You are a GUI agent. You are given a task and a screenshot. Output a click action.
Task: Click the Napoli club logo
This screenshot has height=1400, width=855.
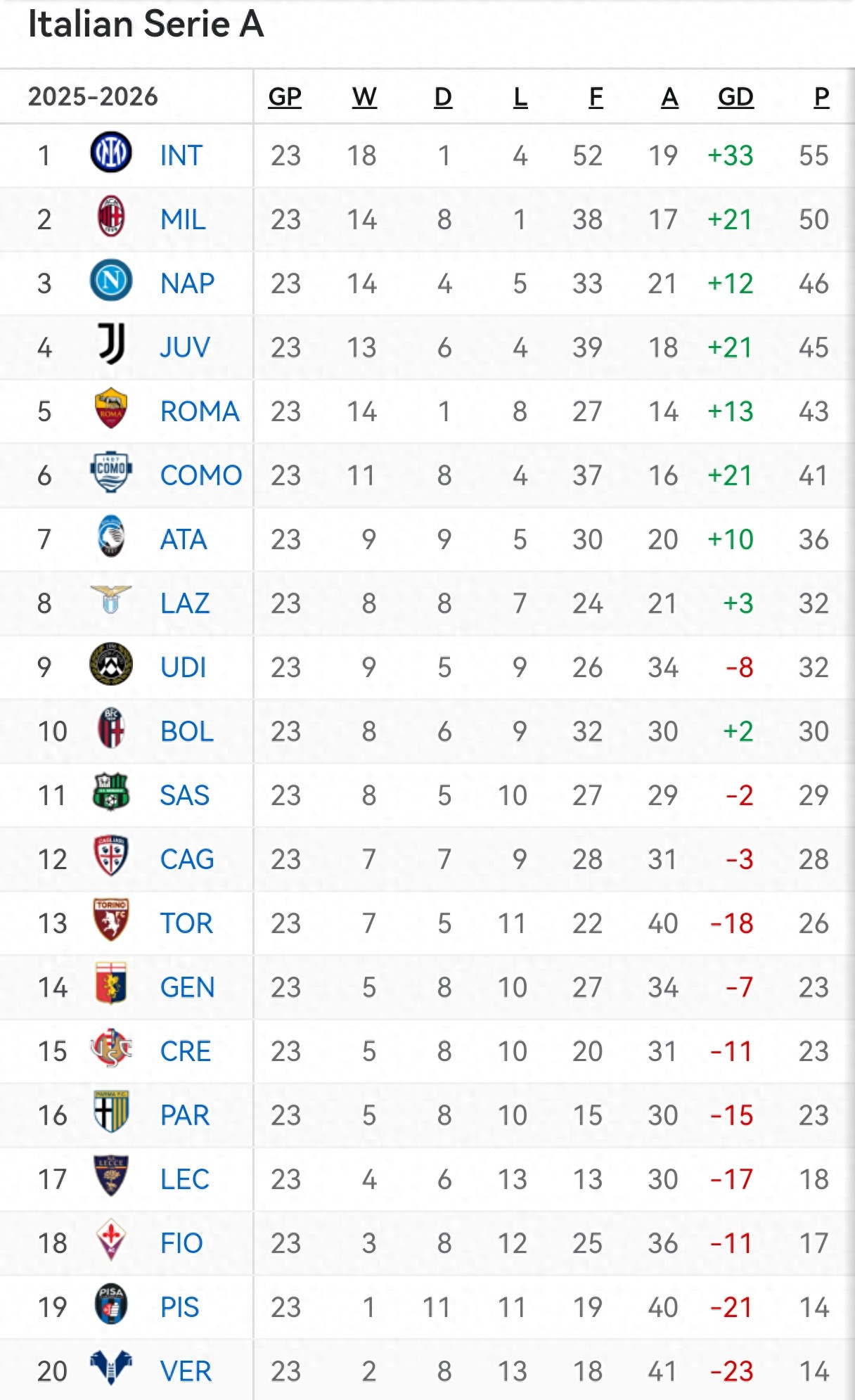pos(111,281)
